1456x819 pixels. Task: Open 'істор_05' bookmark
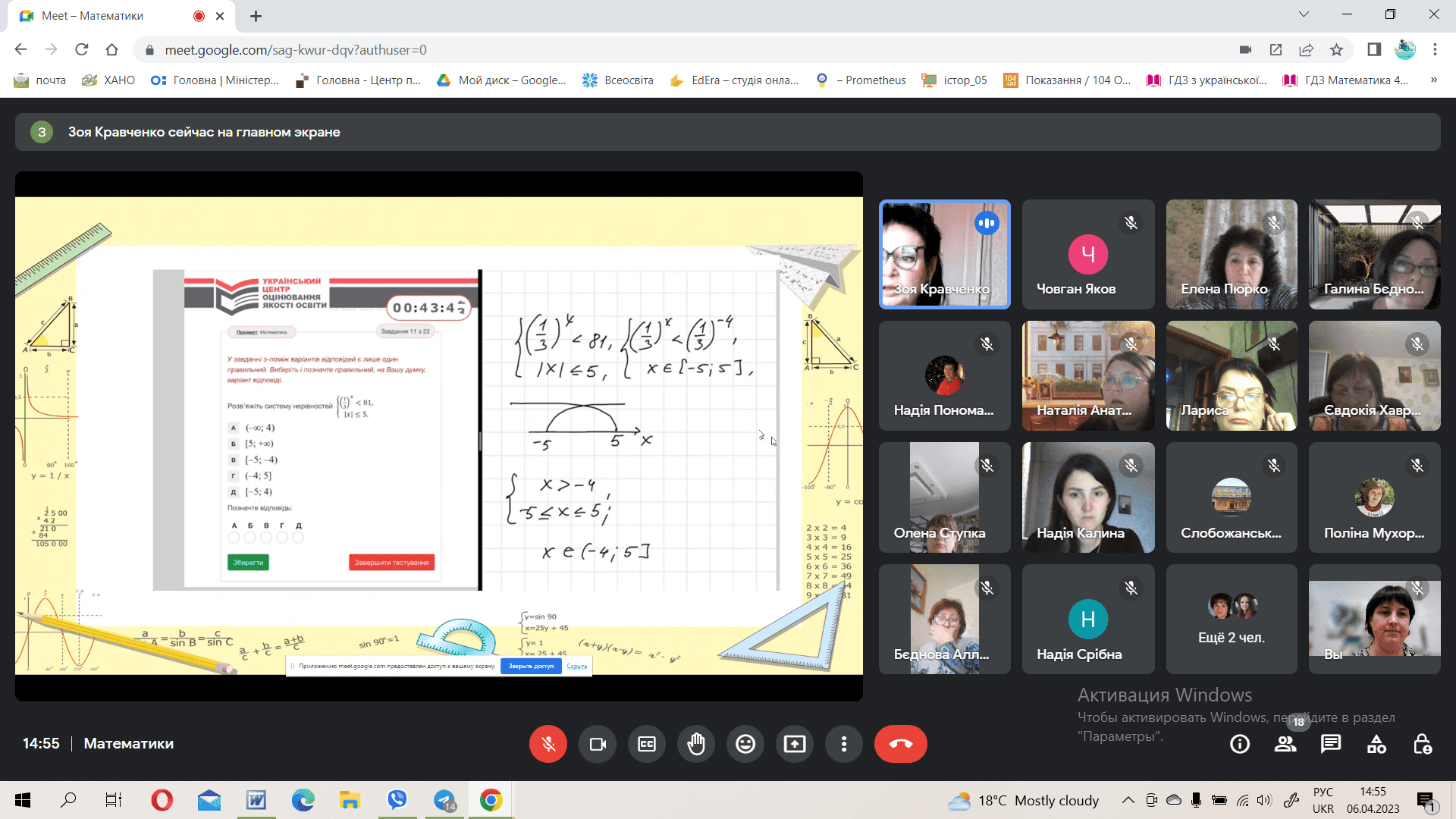[954, 80]
